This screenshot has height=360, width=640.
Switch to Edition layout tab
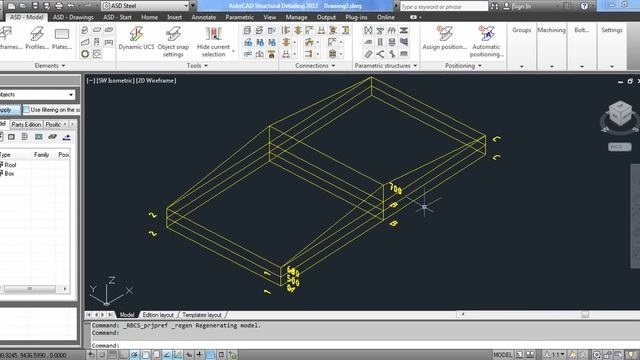pos(158,315)
